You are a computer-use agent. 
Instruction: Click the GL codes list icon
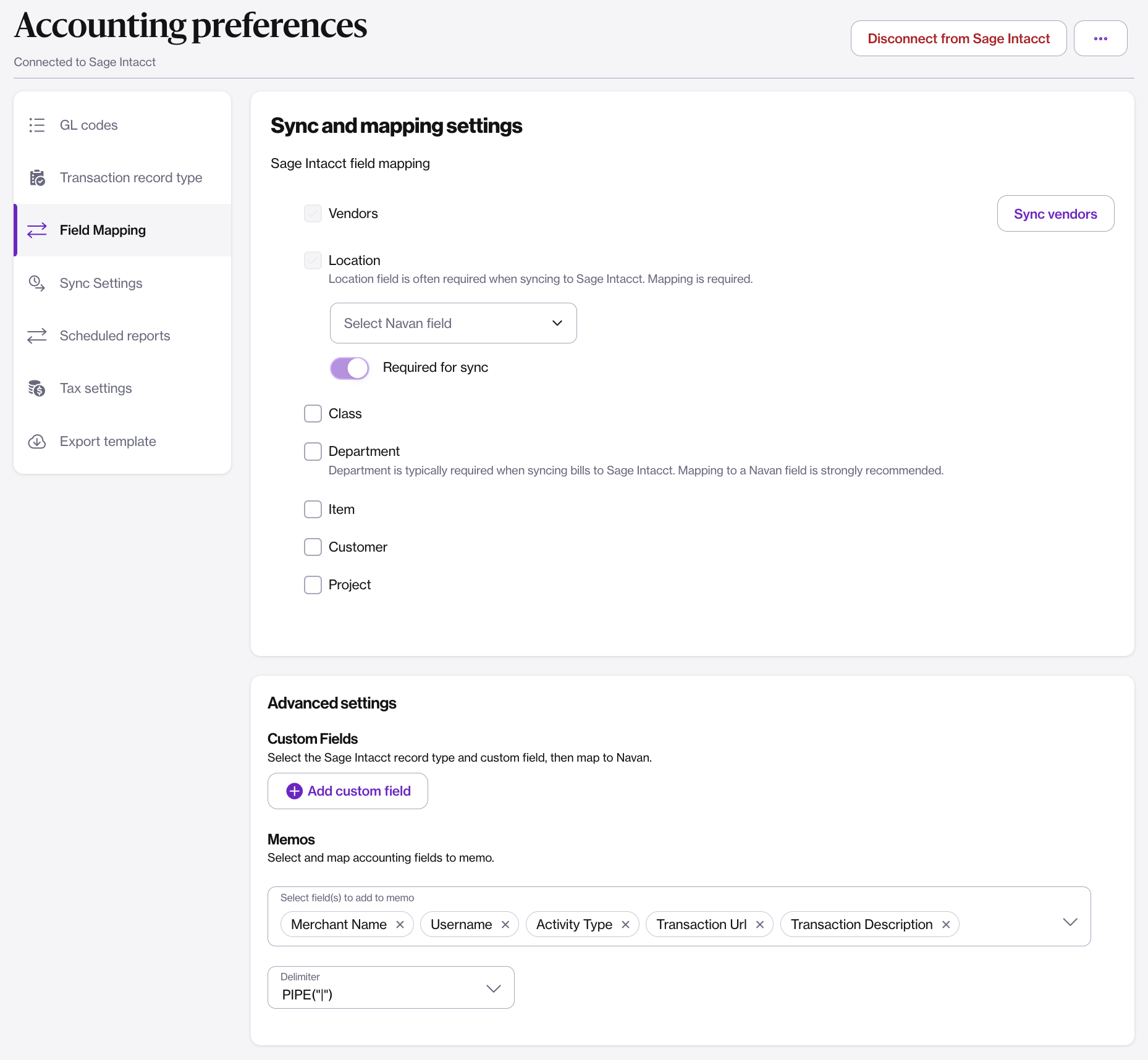(x=37, y=125)
